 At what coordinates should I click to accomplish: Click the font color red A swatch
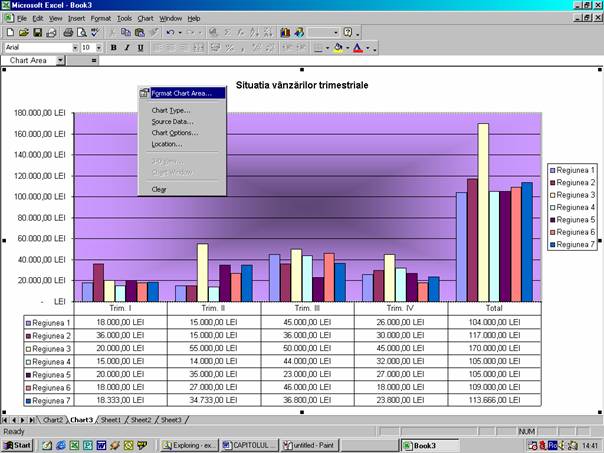click(357, 47)
